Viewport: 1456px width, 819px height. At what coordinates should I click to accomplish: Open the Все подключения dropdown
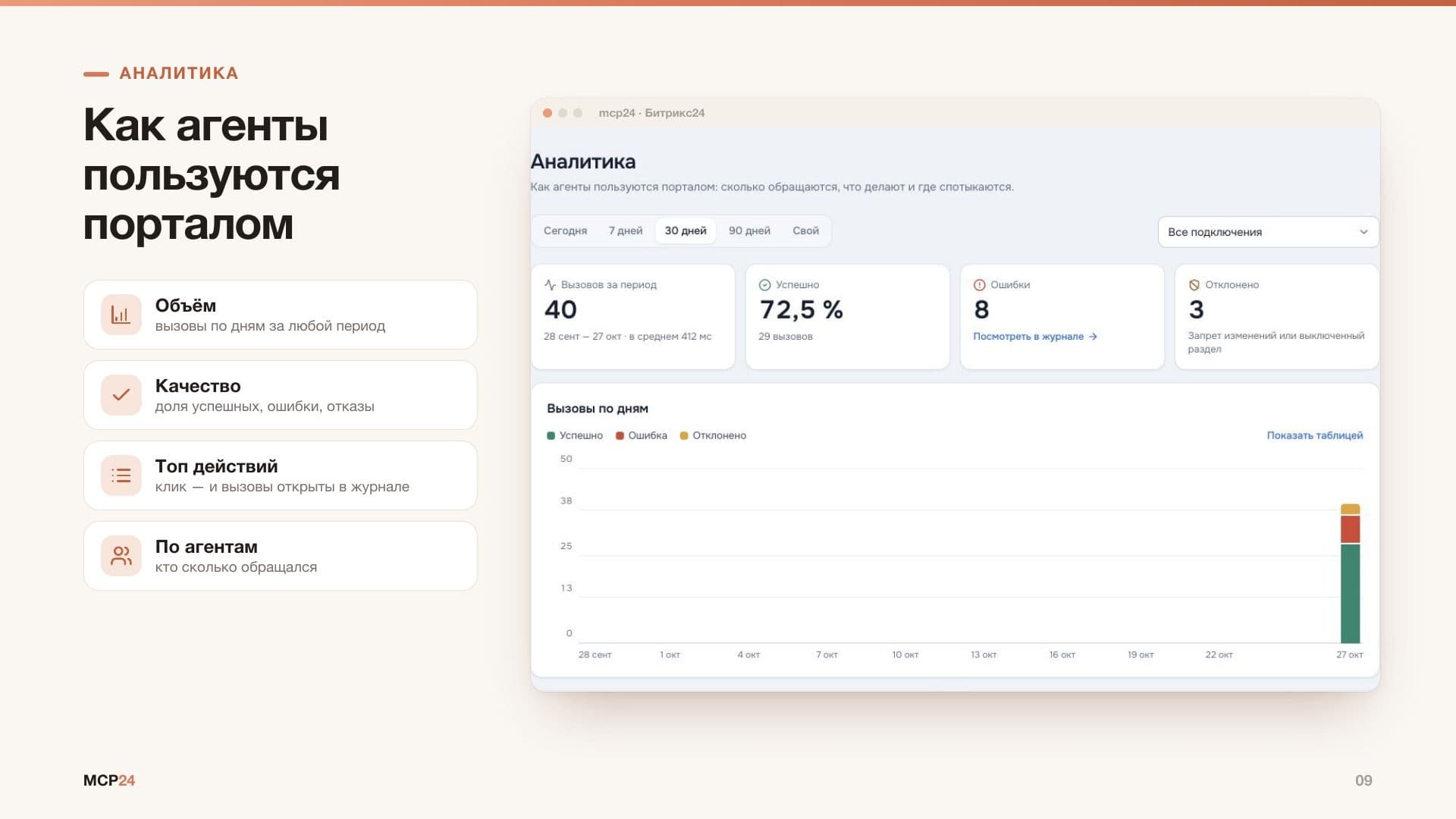click(1268, 232)
